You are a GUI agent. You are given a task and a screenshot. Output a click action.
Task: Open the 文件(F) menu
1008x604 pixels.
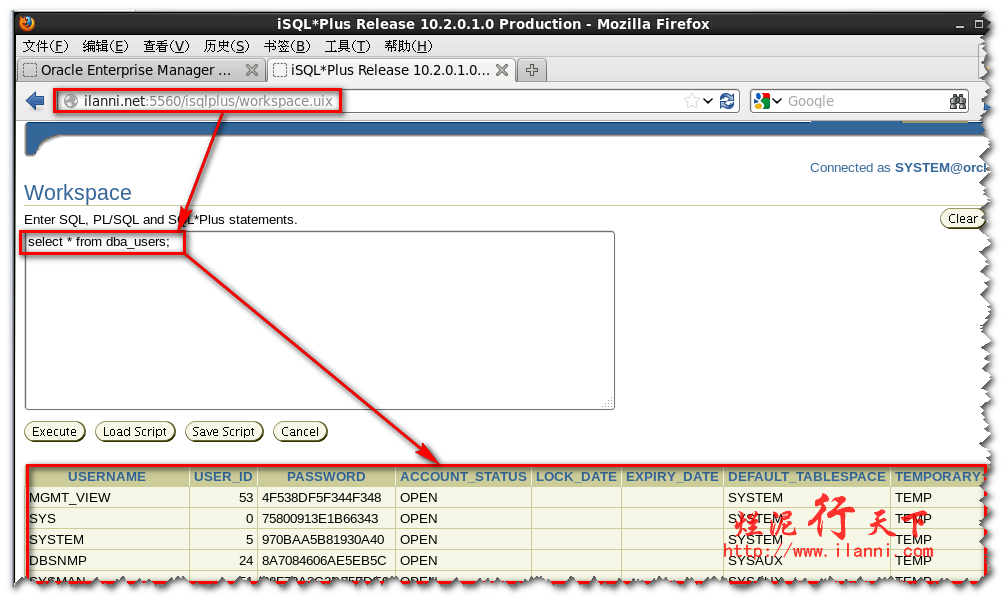[45, 46]
